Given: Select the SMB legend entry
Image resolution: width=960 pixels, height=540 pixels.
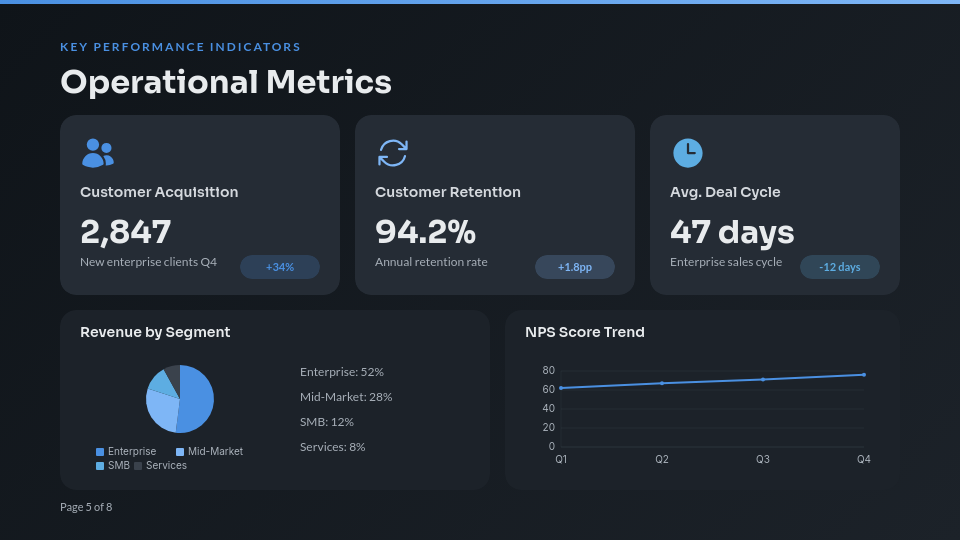Looking at the screenshot, I should pos(113,466).
